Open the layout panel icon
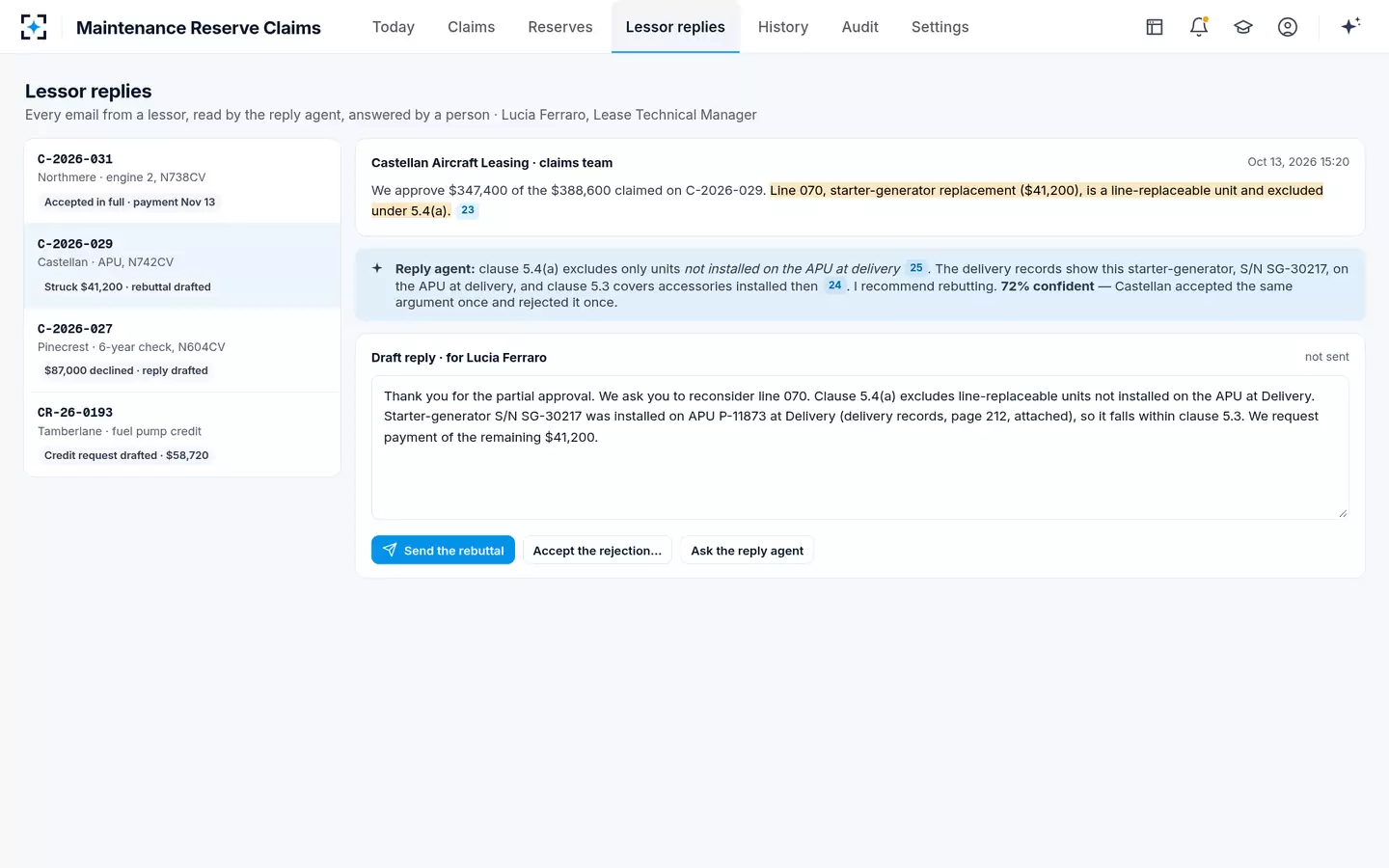 (1155, 27)
